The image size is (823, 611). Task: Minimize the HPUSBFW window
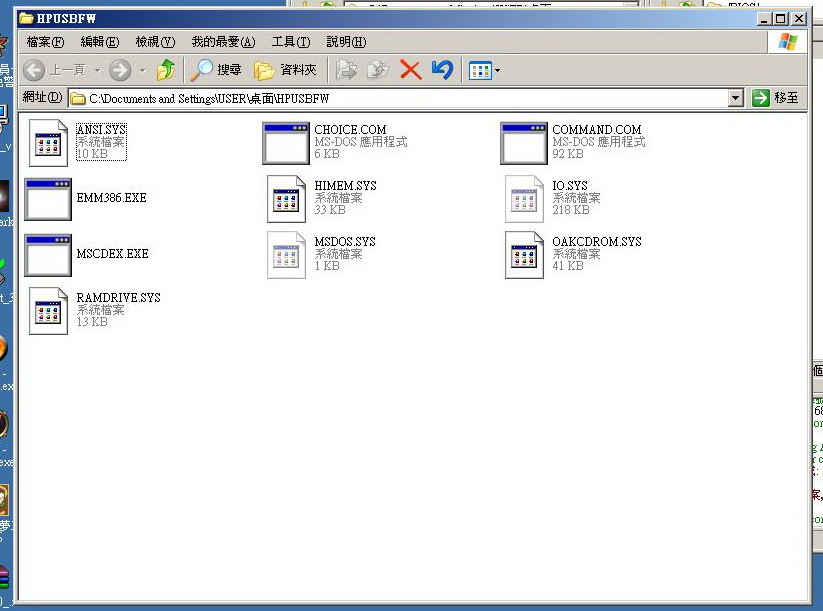point(764,19)
